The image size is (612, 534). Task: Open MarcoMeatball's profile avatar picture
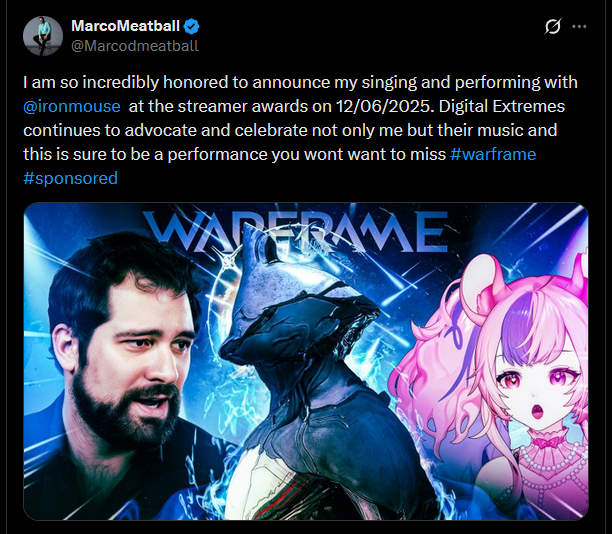43,36
